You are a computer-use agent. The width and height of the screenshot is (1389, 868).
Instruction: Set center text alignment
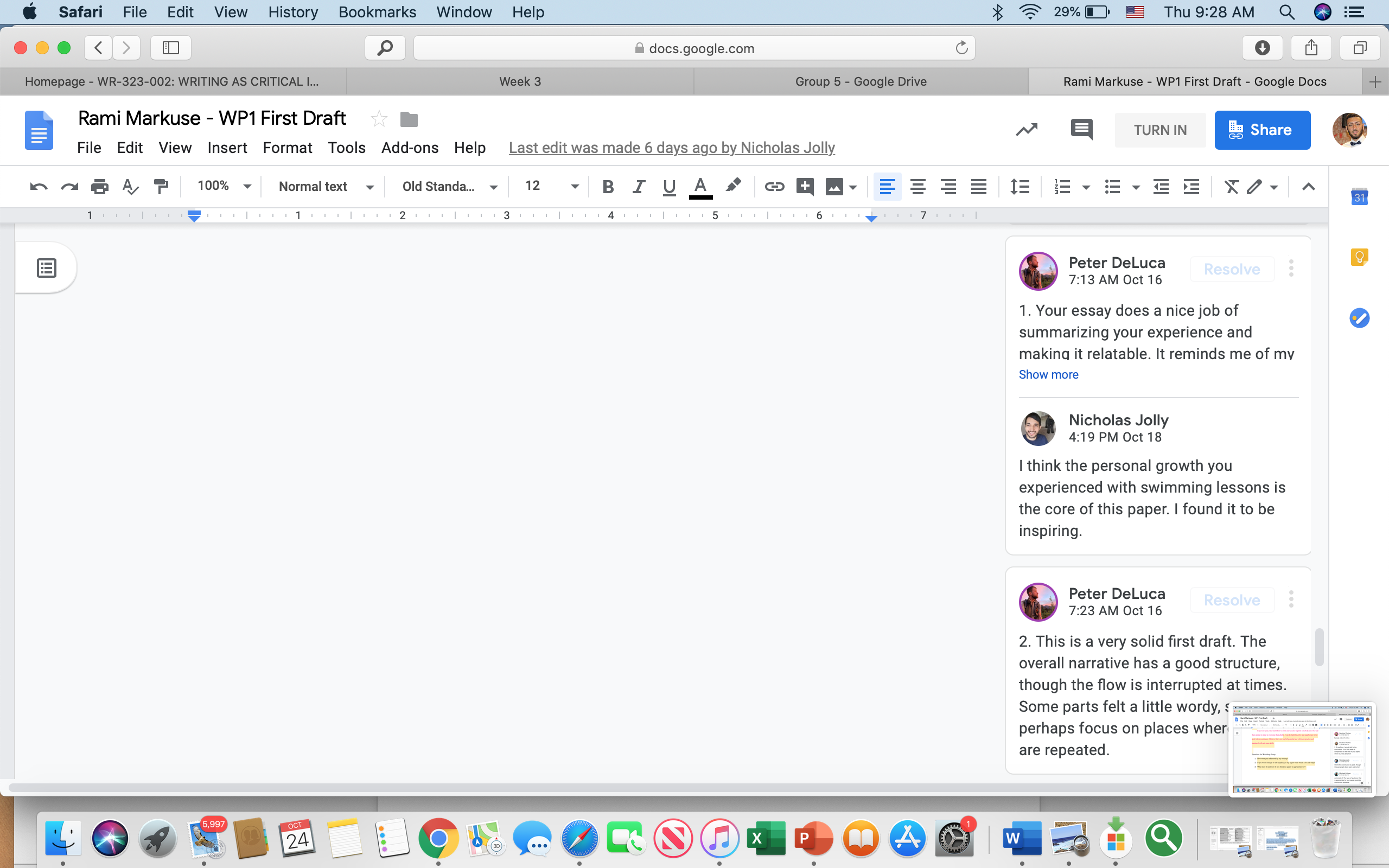click(x=918, y=187)
